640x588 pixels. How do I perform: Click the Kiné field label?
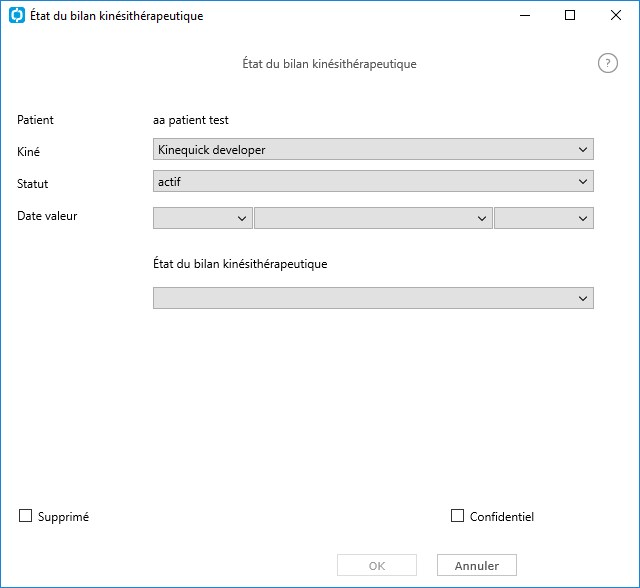(28, 151)
